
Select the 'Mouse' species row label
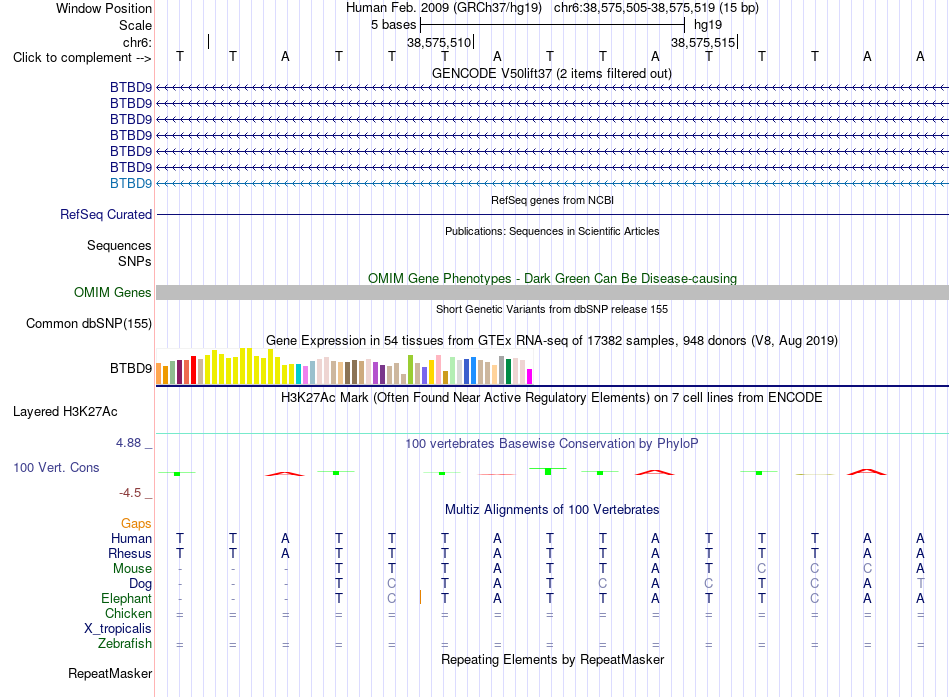(132, 569)
